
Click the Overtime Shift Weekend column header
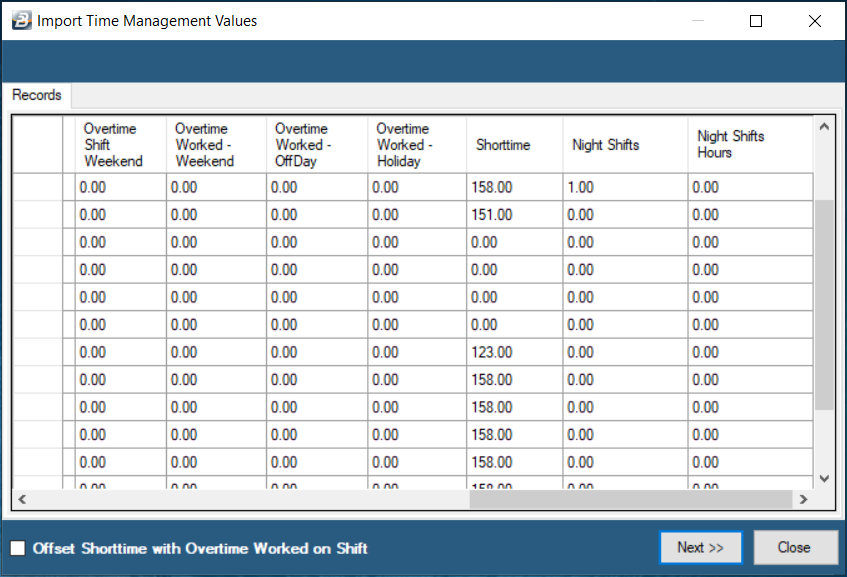click(x=120, y=145)
